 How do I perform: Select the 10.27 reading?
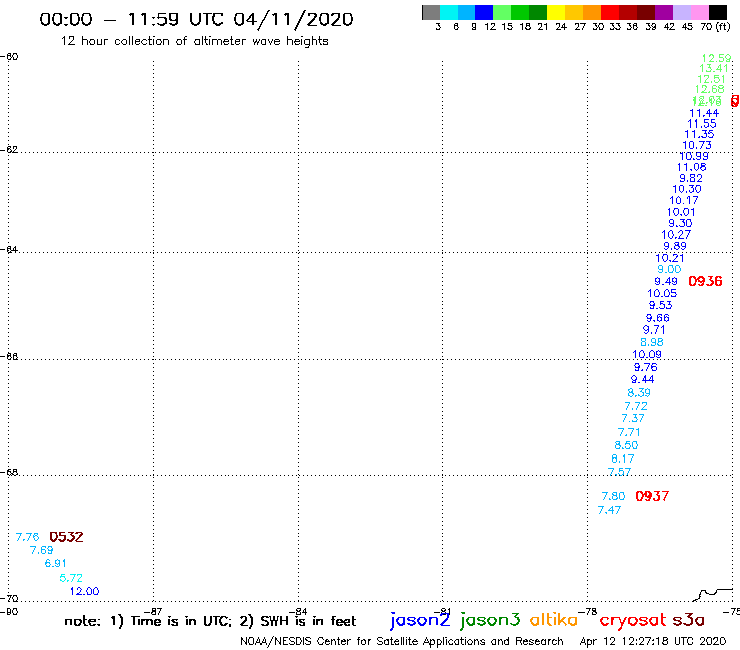point(676,235)
